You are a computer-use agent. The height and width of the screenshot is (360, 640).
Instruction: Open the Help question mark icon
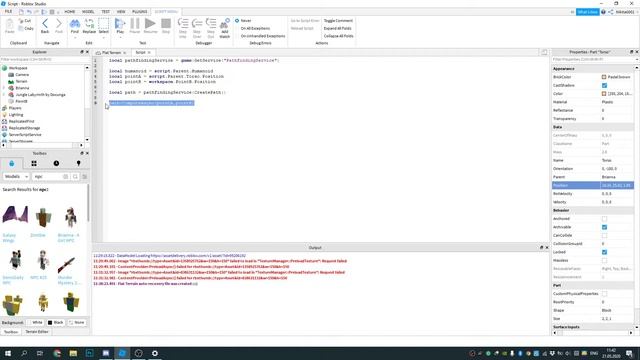point(603,12)
